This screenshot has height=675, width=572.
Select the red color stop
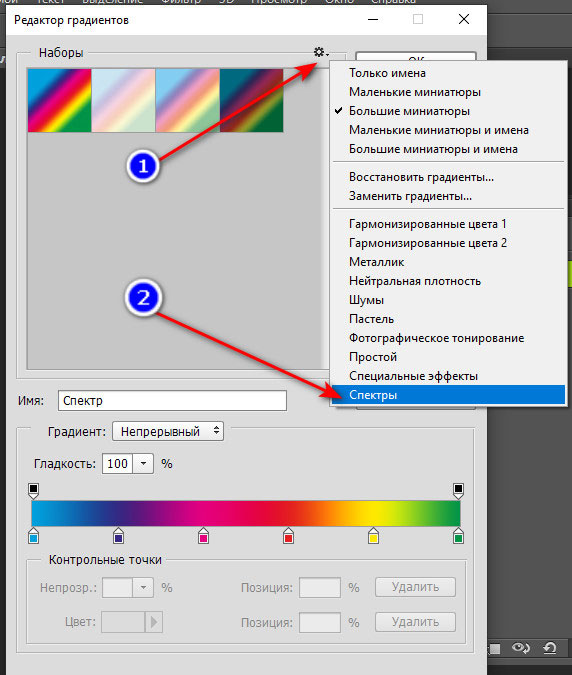(x=288, y=535)
